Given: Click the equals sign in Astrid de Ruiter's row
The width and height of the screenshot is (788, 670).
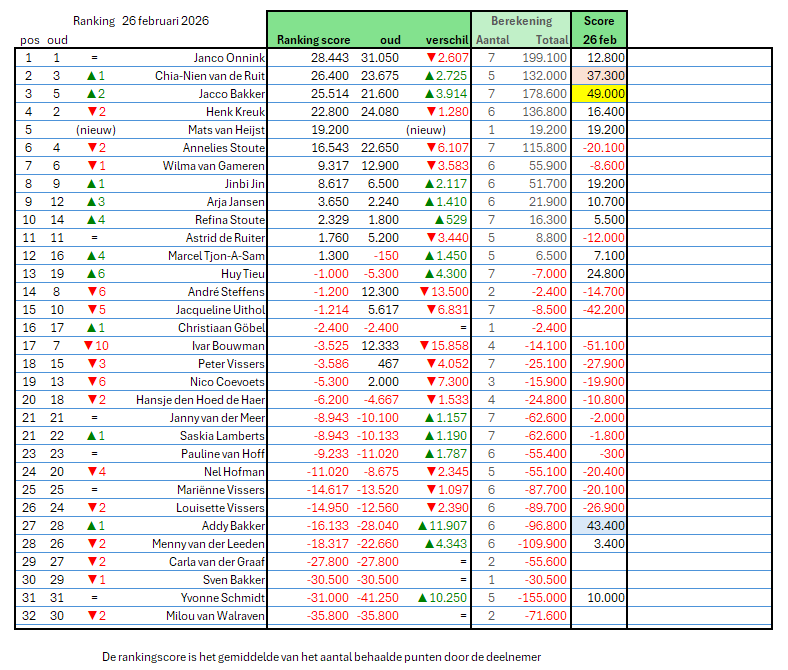Looking at the screenshot, I should (x=93, y=237).
